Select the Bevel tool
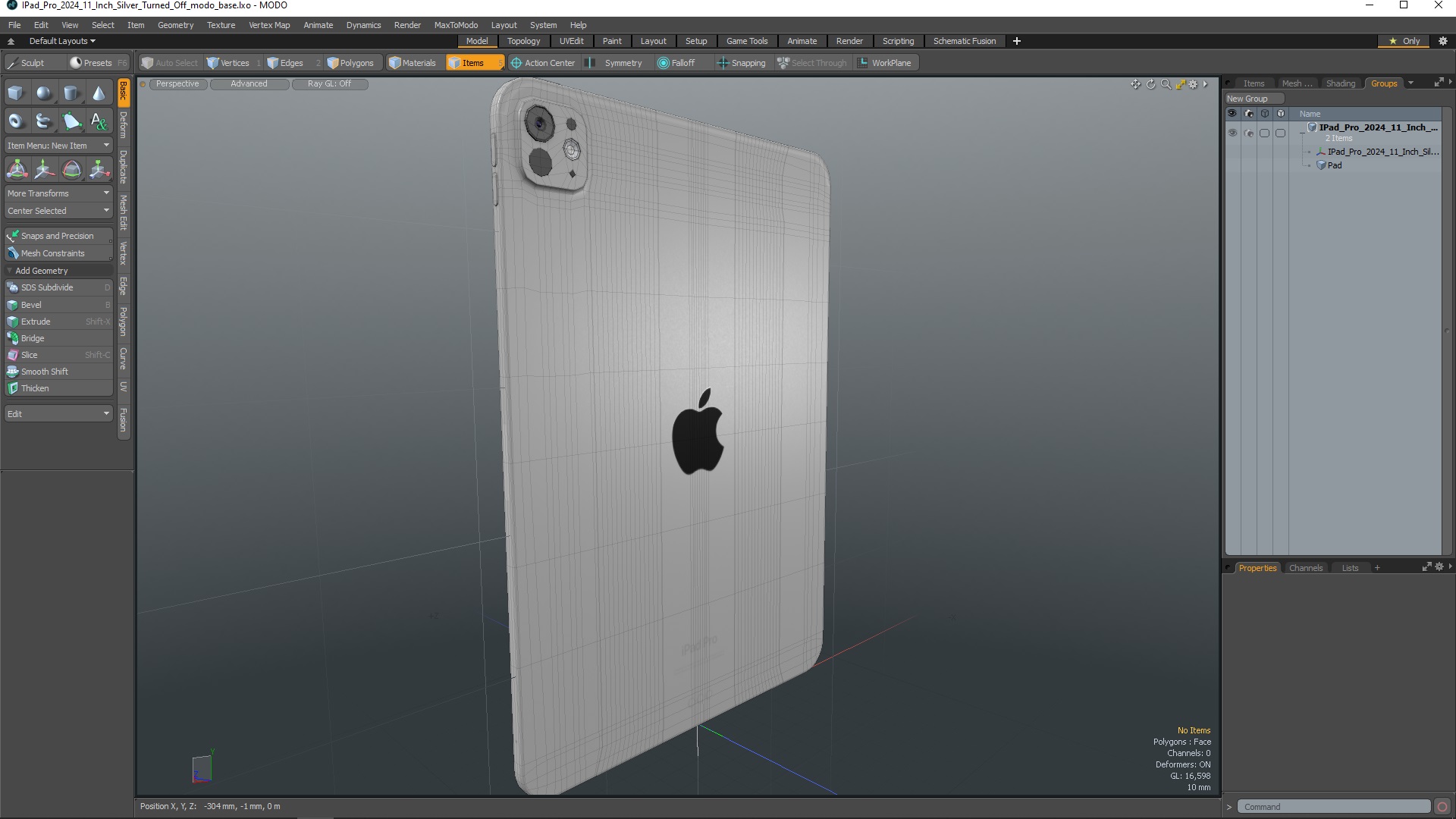1456x819 pixels. click(x=30, y=304)
